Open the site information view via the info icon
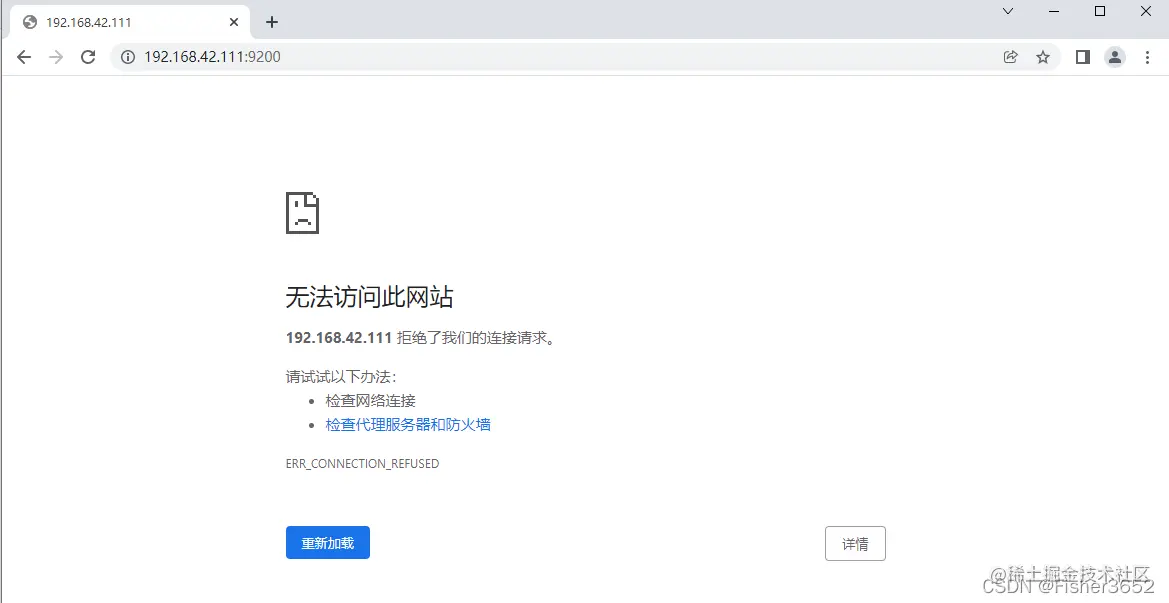 pyautogui.click(x=126, y=57)
